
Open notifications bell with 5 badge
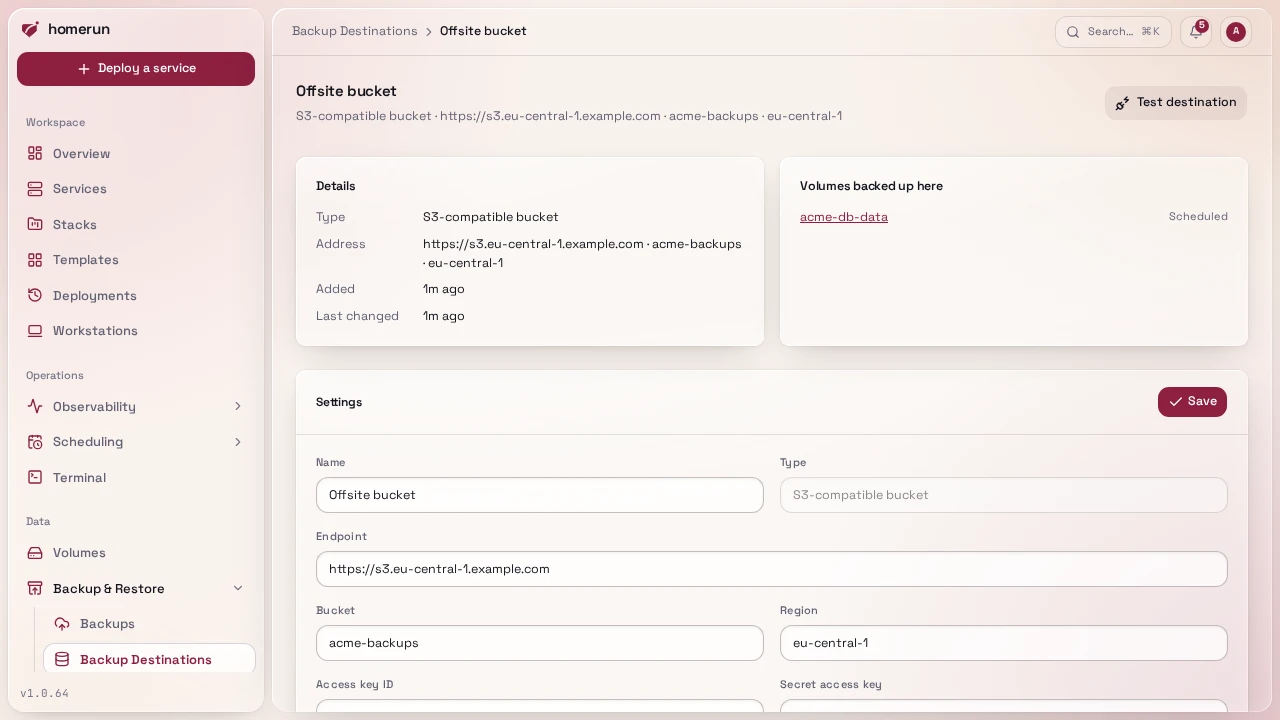click(x=1196, y=32)
